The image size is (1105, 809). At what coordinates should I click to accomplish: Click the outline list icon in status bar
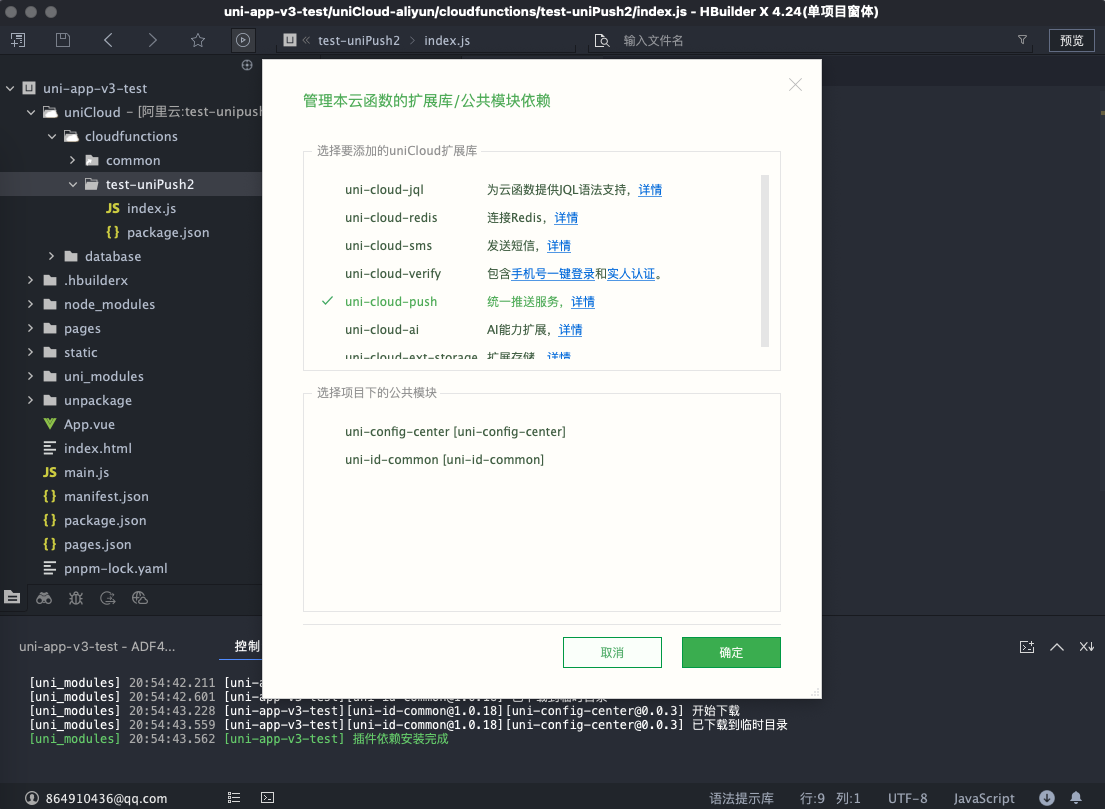point(234,798)
